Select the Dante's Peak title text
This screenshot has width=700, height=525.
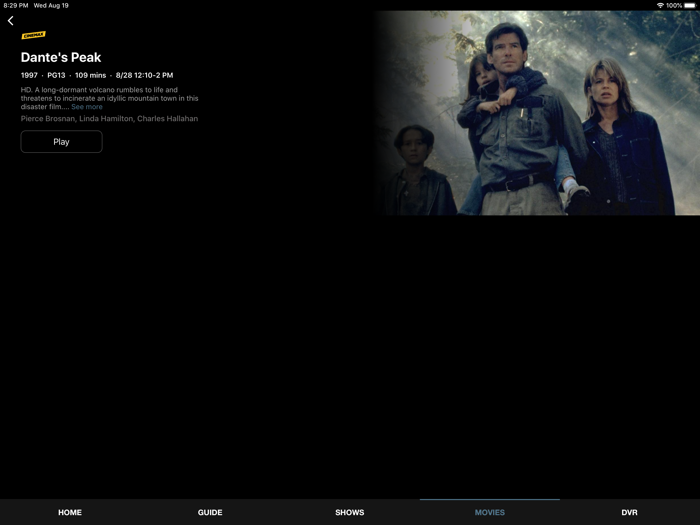pos(61,57)
